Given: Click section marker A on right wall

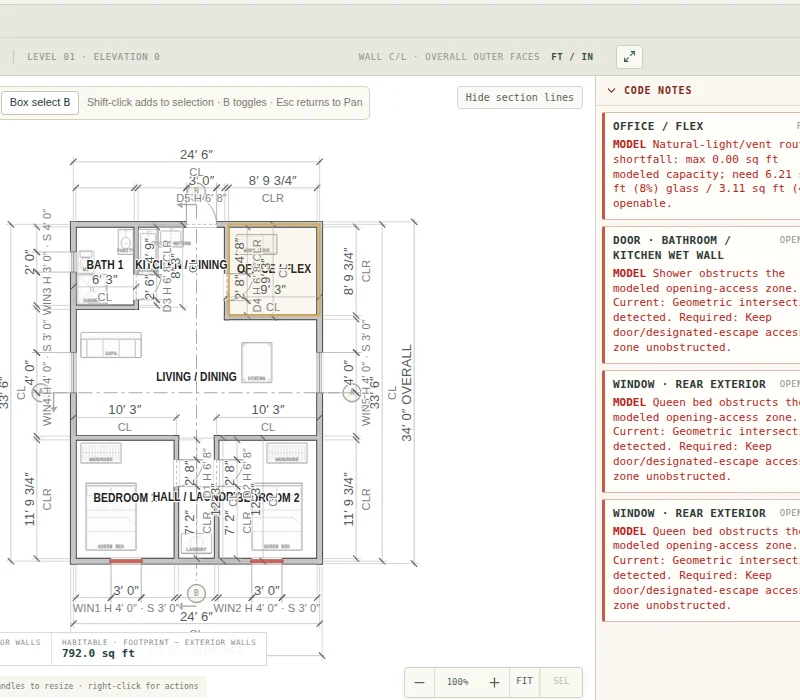Looking at the screenshot, I should [x=352, y=393].
